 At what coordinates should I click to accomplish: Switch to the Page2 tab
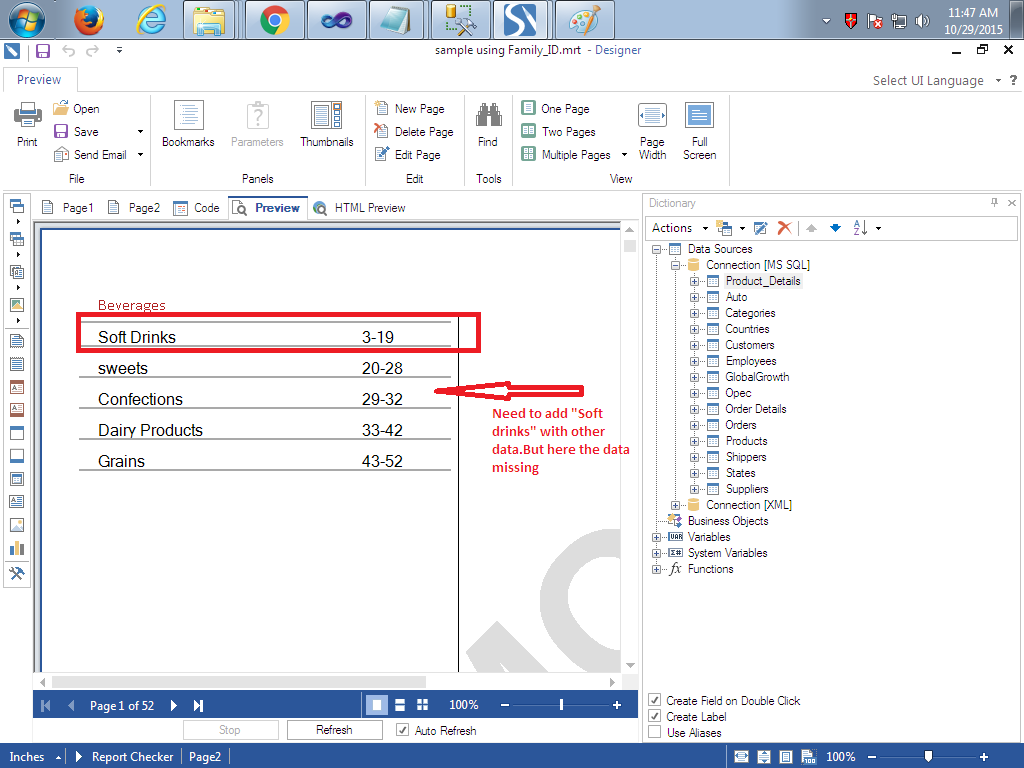134,208
